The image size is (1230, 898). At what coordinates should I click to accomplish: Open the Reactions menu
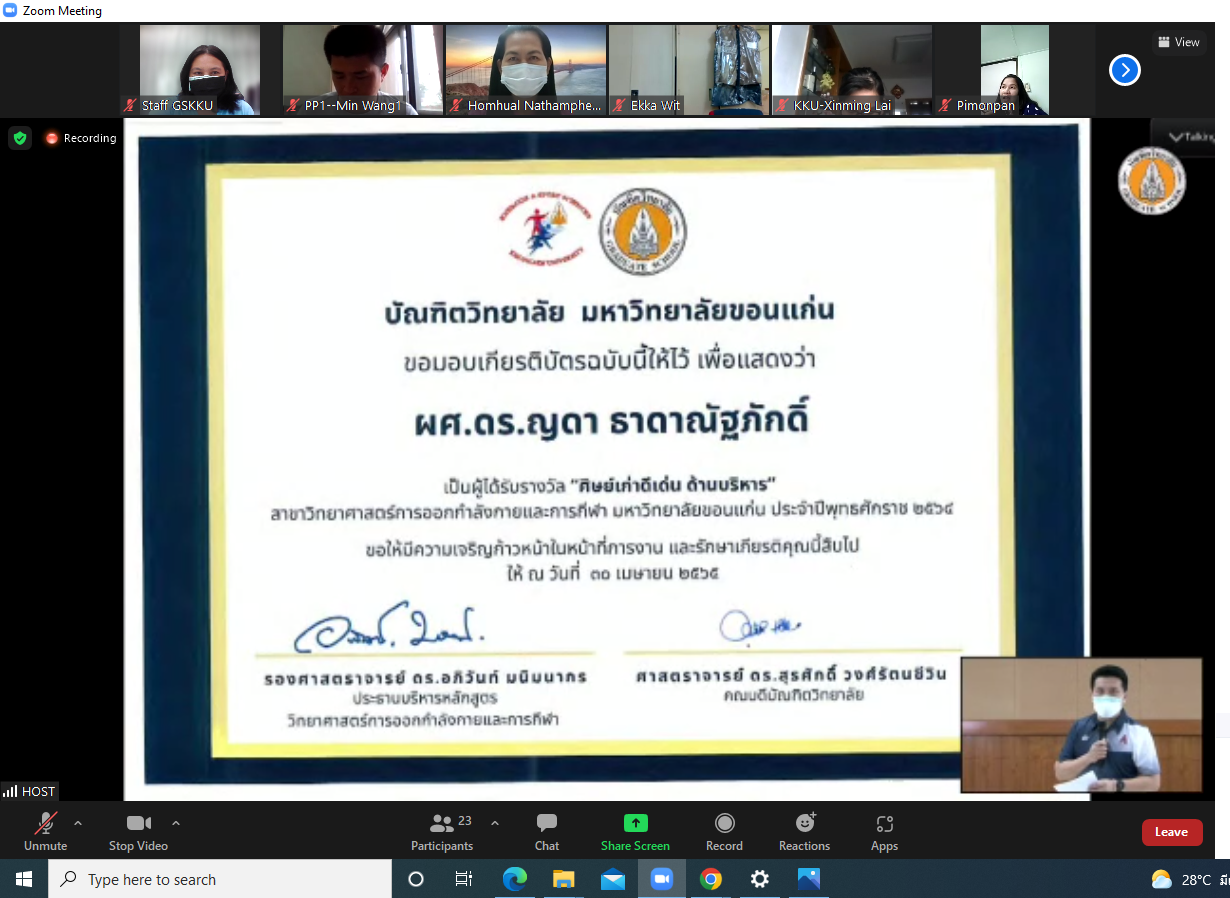[x=804, y=831]
